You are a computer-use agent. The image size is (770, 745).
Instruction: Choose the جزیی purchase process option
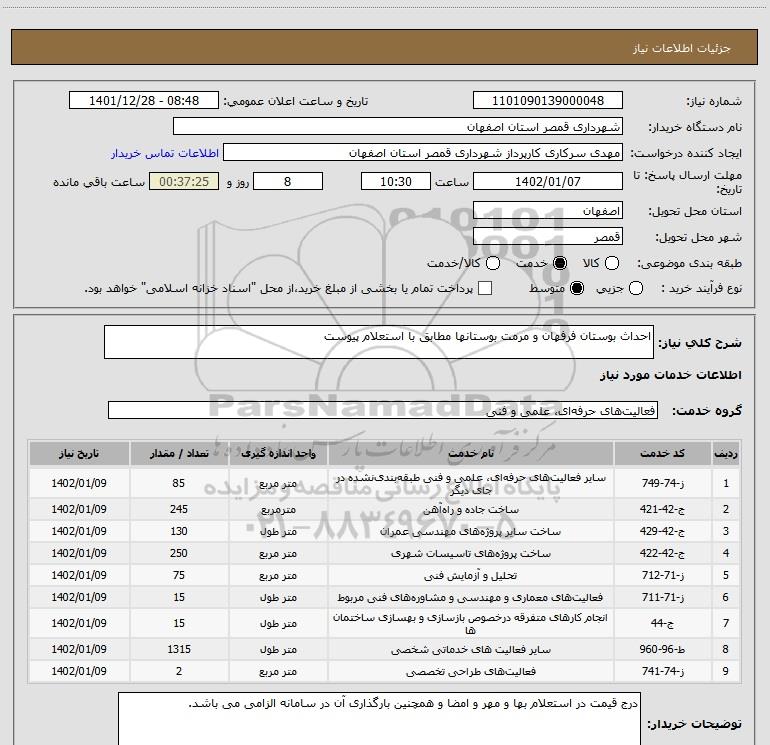coord(635,288)
